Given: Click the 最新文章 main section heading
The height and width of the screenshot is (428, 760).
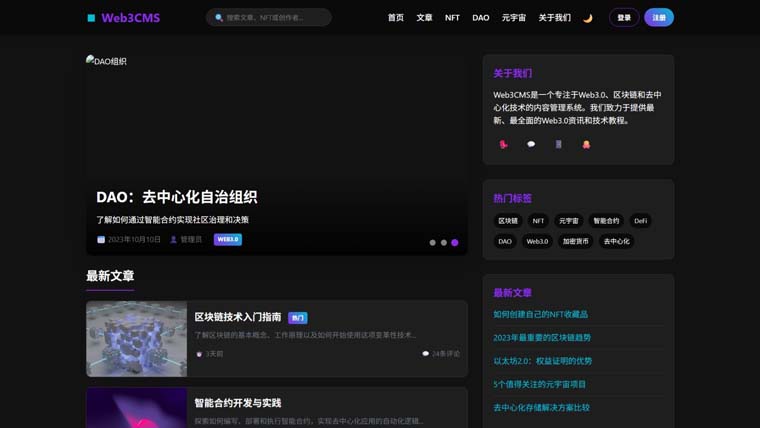Looking at the screenshot, I should pos(110,276).
